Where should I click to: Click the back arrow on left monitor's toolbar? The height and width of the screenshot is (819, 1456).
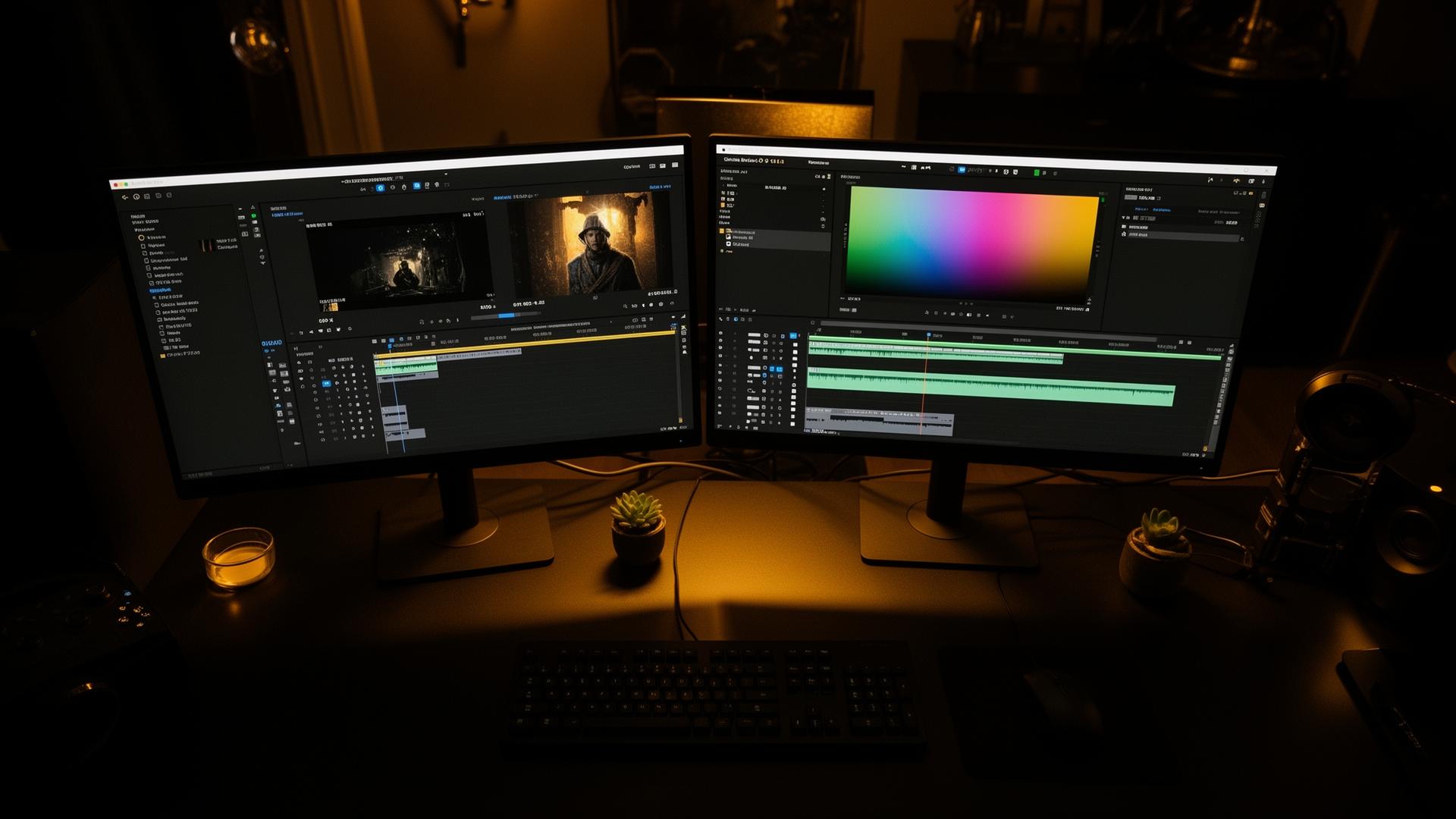[x=125, y=197]
